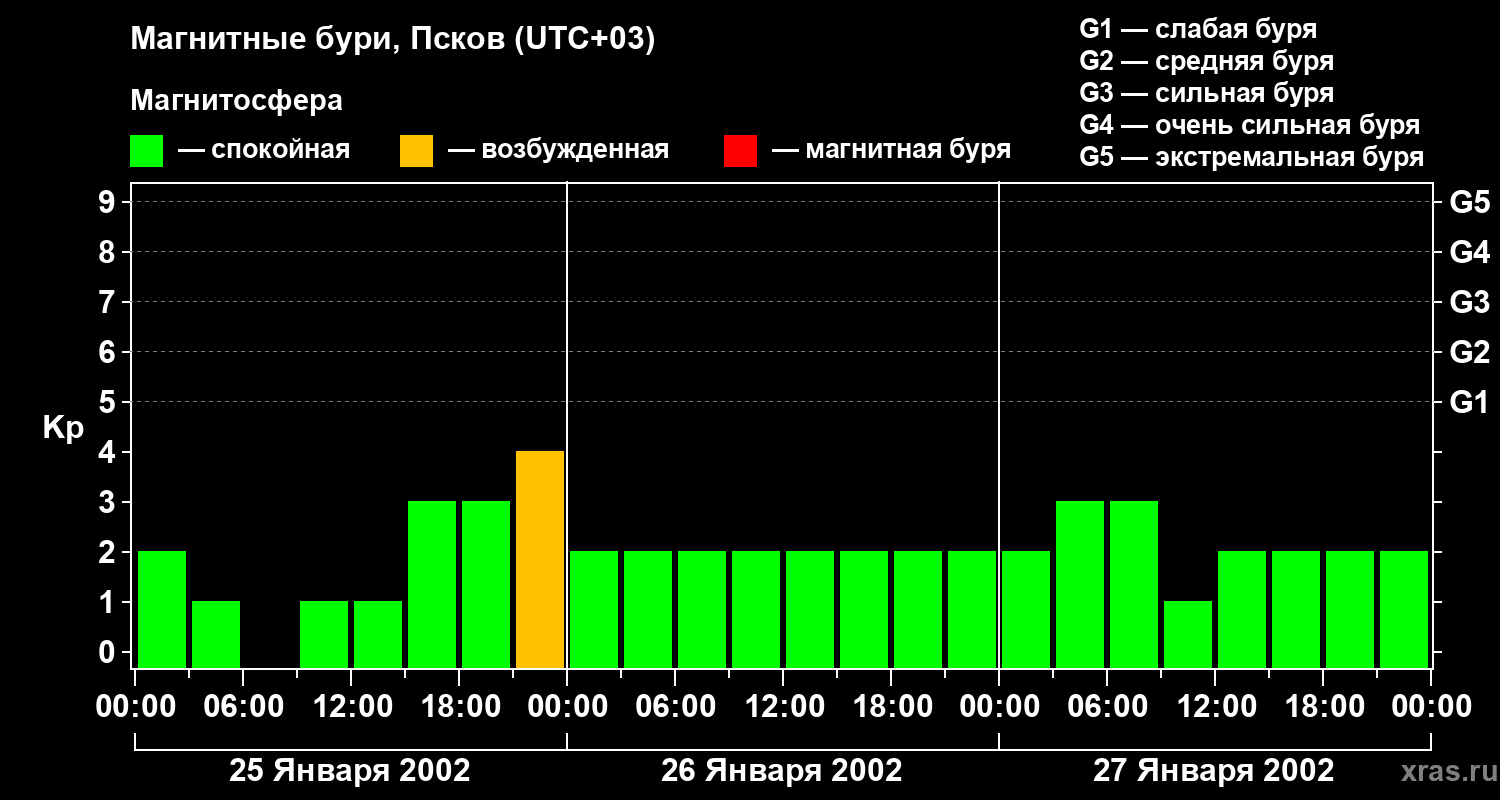Click the '12:00' time label under 27 Января
Image resolution: width=1500 pixels, height=800 pixels.
[x=1215, y=708]
